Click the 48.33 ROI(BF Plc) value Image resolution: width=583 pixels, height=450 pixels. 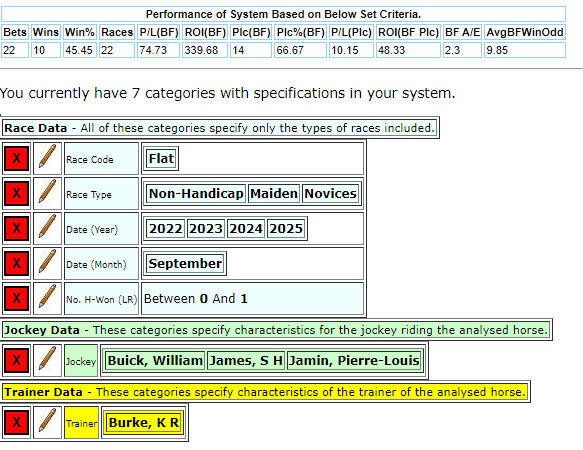(x=408, y=50)
